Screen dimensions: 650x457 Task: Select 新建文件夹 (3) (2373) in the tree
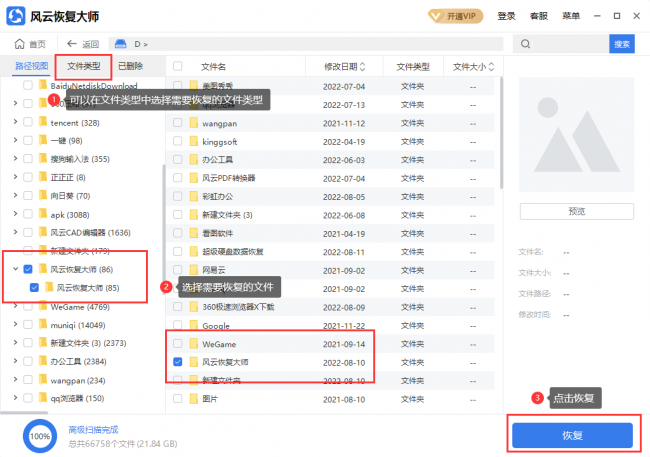[88, 343]
